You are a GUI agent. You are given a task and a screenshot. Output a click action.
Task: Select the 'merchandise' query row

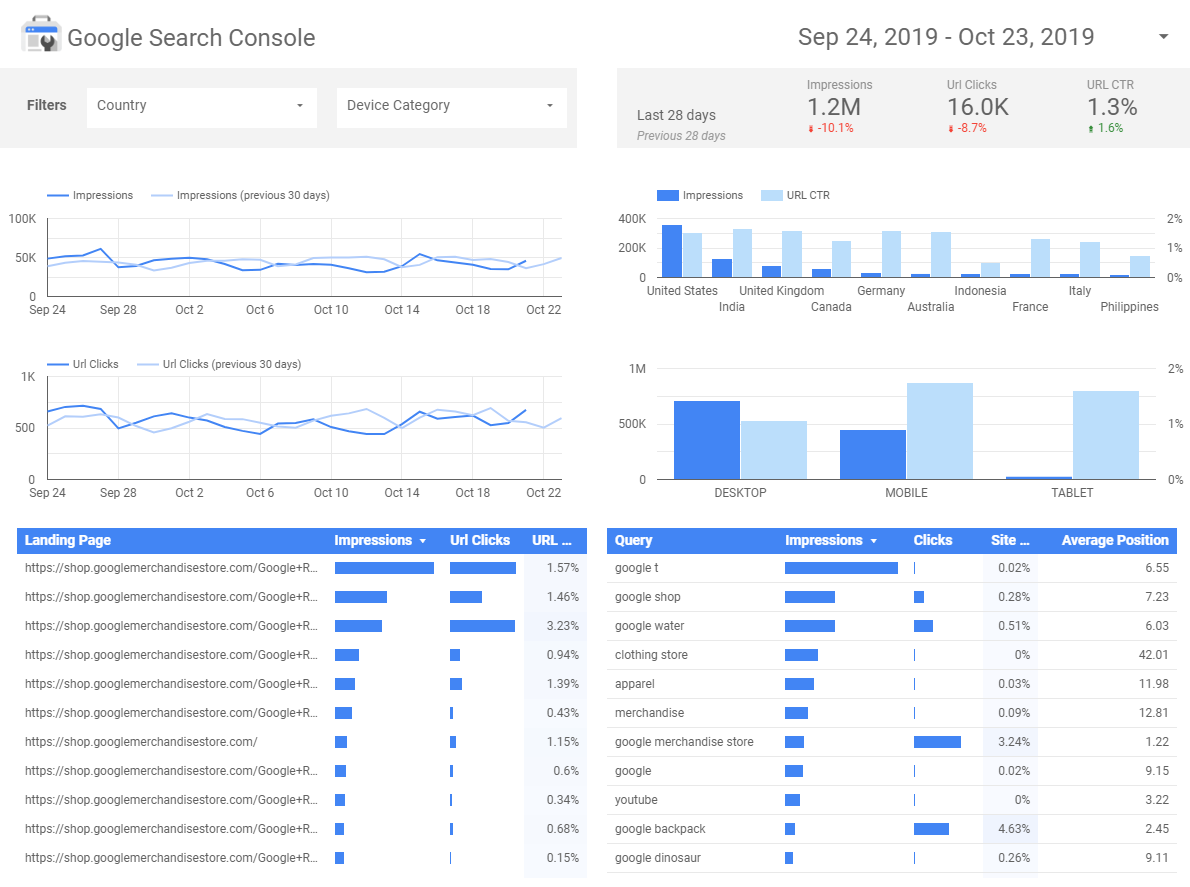click(x=892, y=712)
